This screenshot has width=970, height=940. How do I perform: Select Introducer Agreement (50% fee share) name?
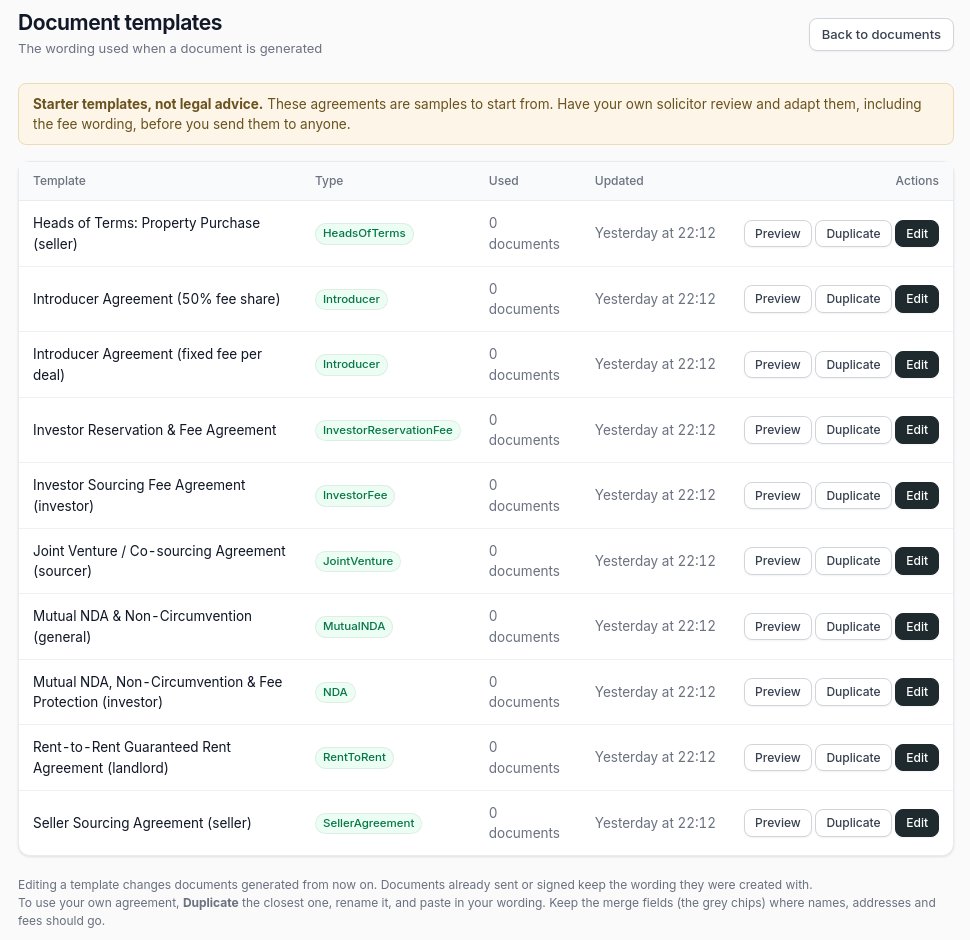156,299
